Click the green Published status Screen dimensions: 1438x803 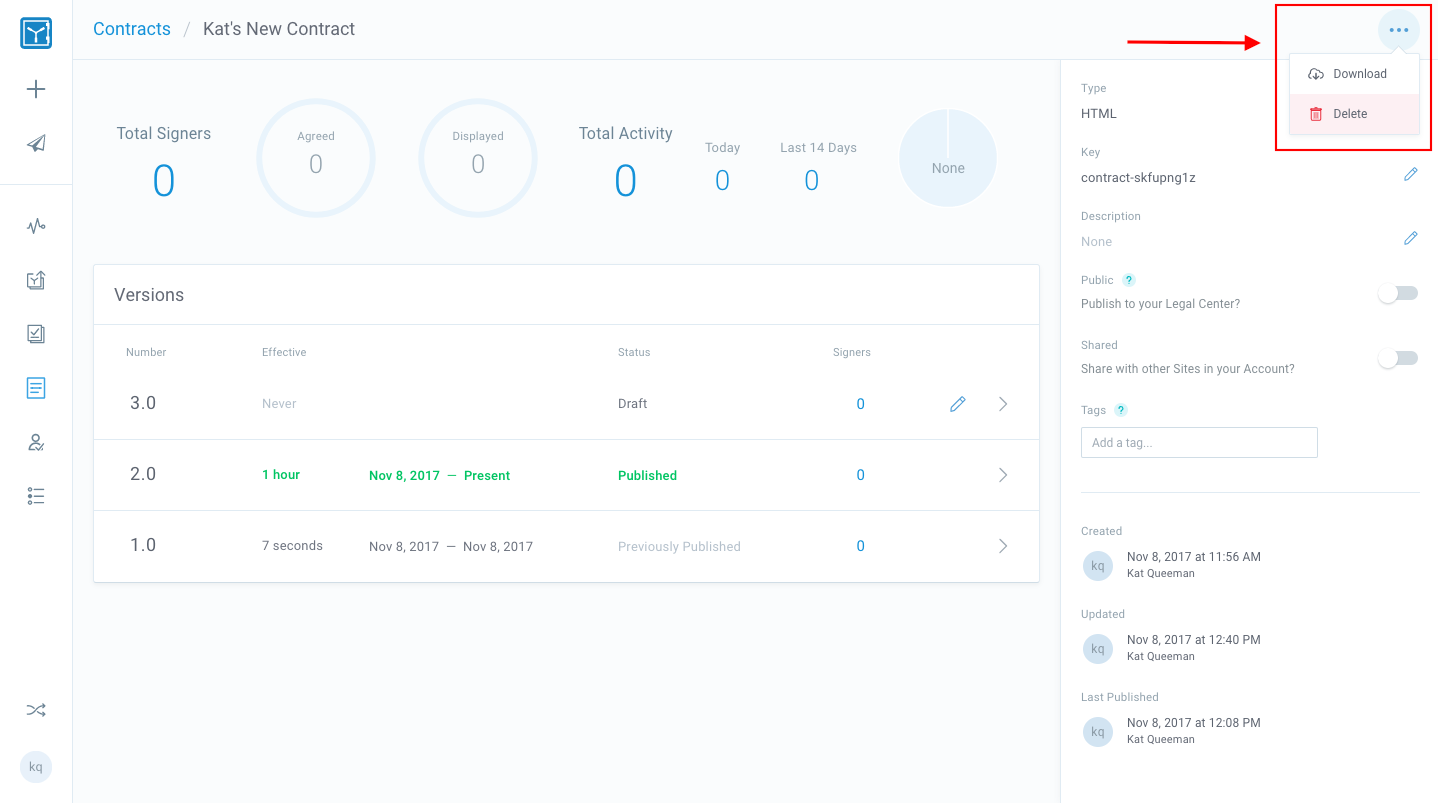(x=647, y=475)
